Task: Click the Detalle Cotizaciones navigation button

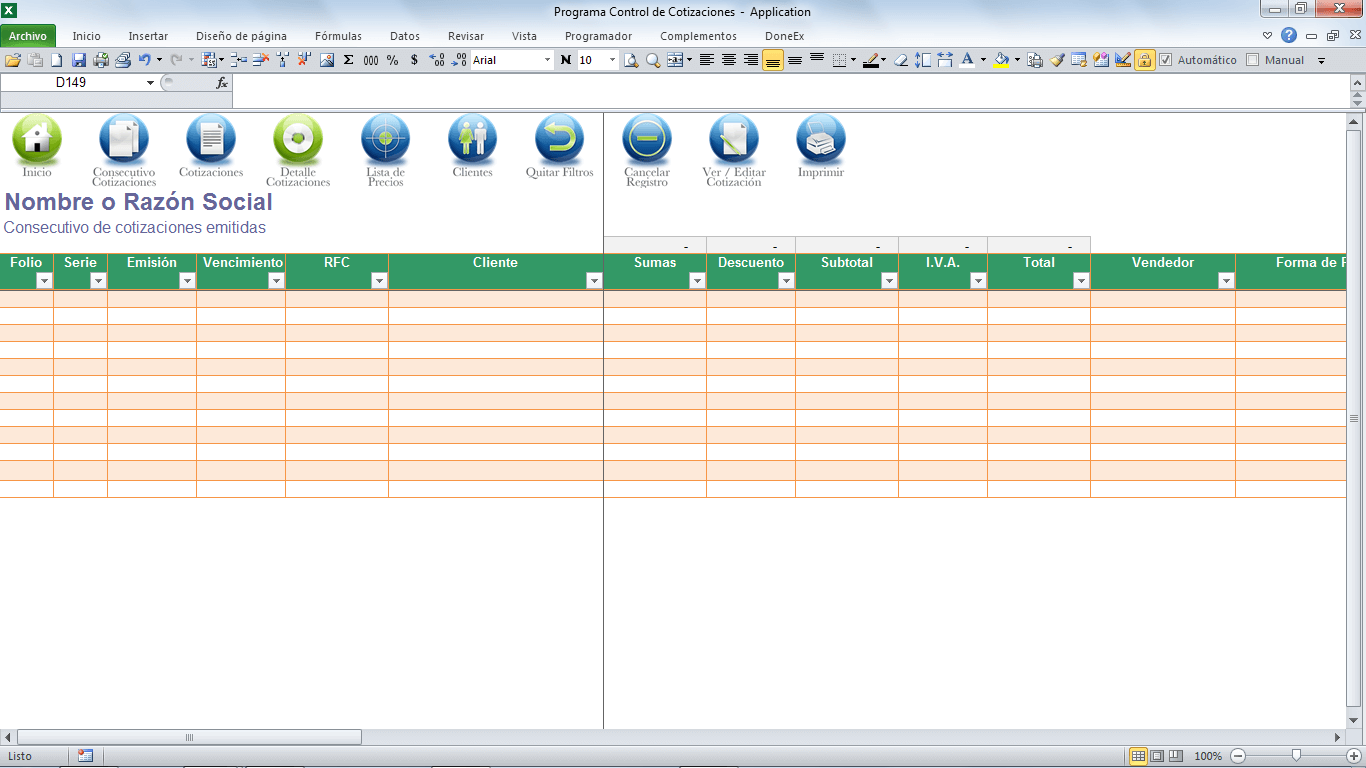Action: [298, 139]
